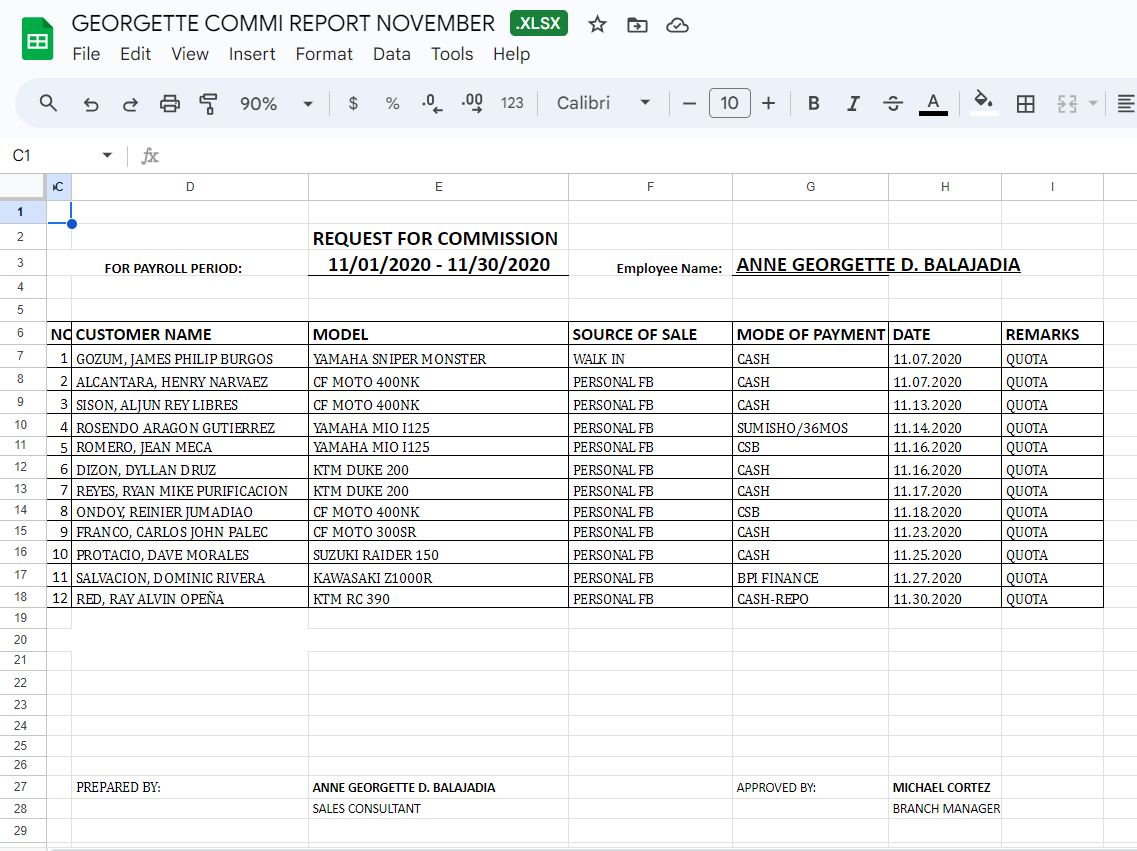Print the spreadsheet
This screenshot has height=851, width=1137.
(x=170, y=104)
